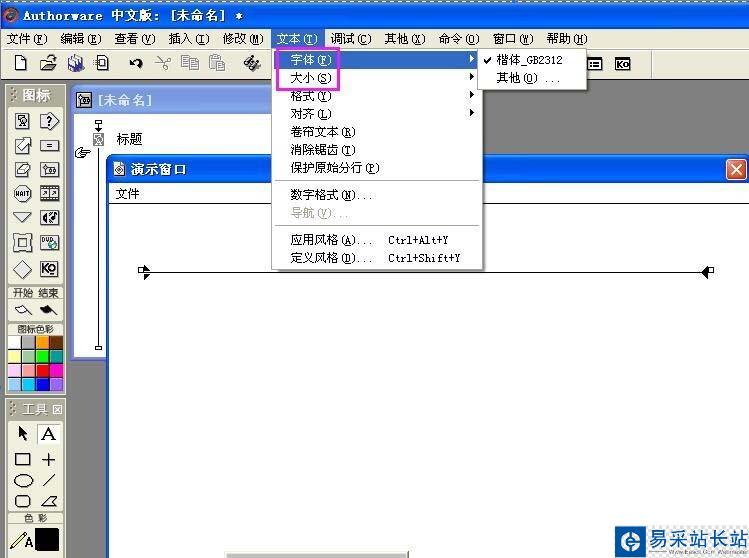749x558 pixels.
Task: Click the New file toolbar icon
Action: (x=21, y=63)
